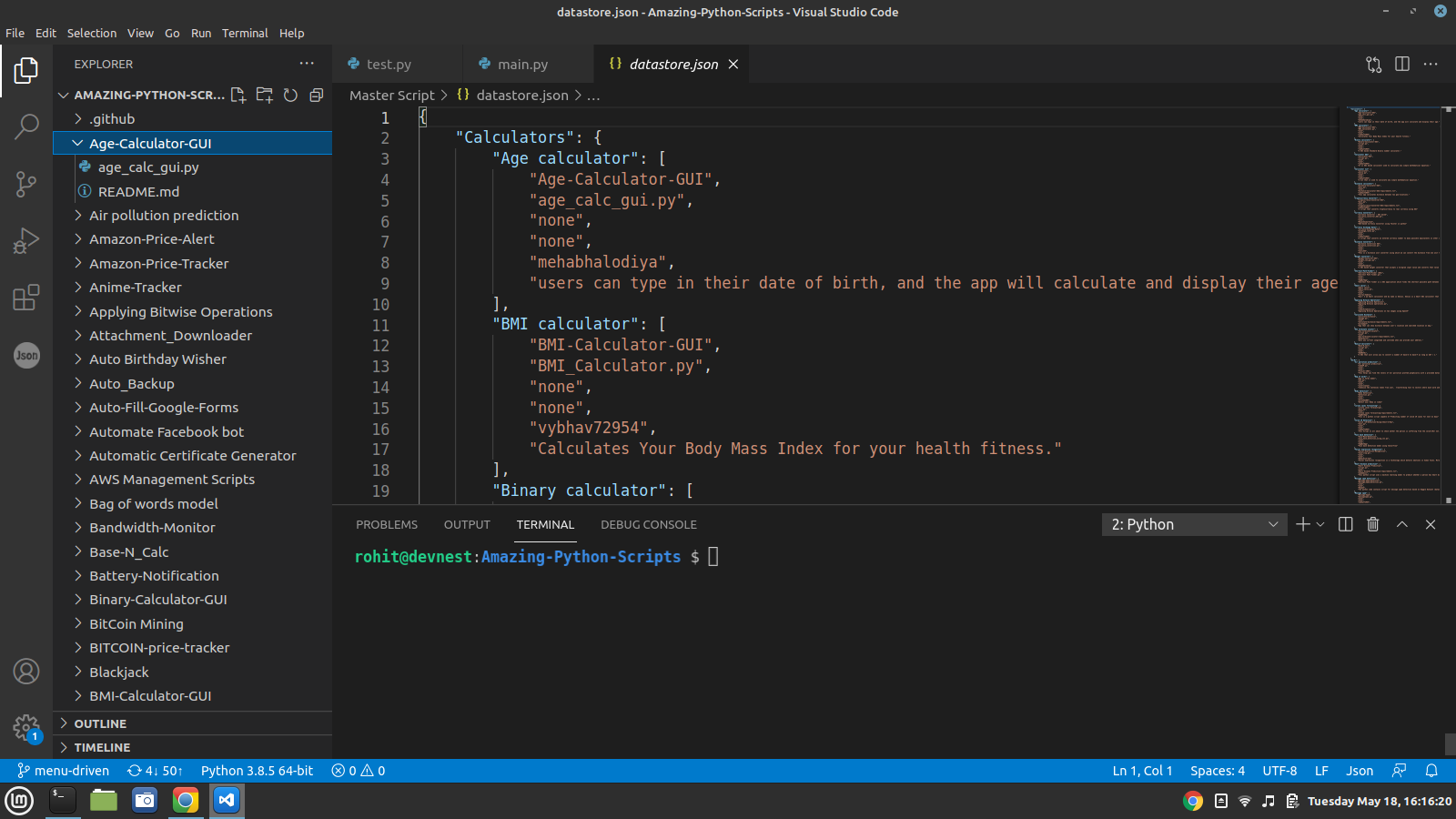
Task: Open the Source Control view icon
Action: 26,184
